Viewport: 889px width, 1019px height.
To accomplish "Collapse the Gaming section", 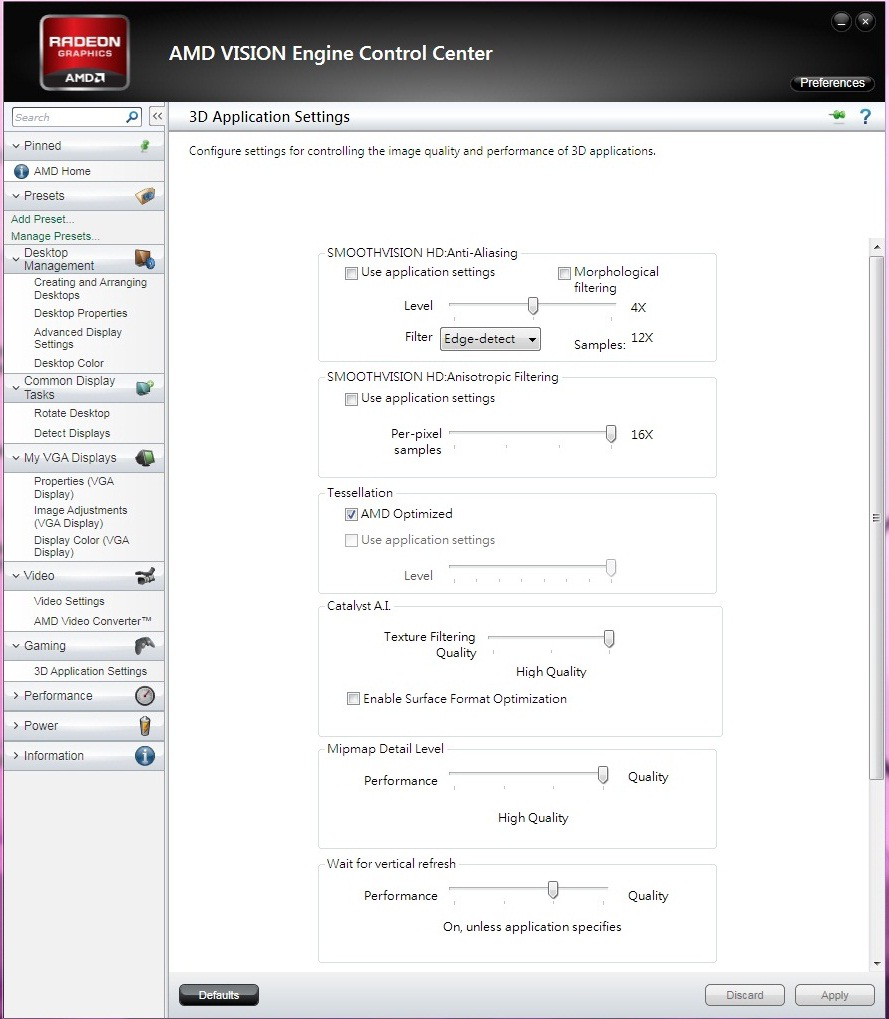I will tap(16, 646).
